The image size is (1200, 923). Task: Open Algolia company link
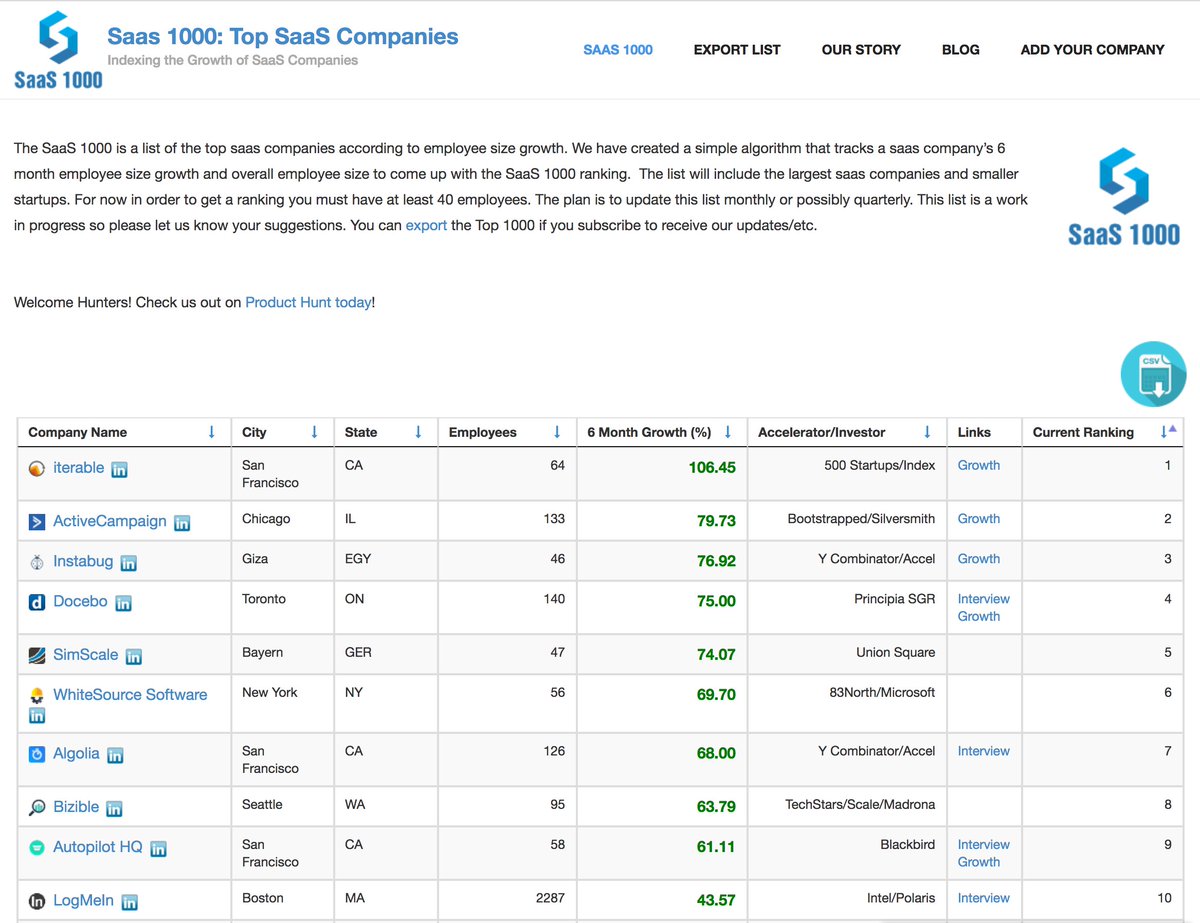[x=76, y=754]
